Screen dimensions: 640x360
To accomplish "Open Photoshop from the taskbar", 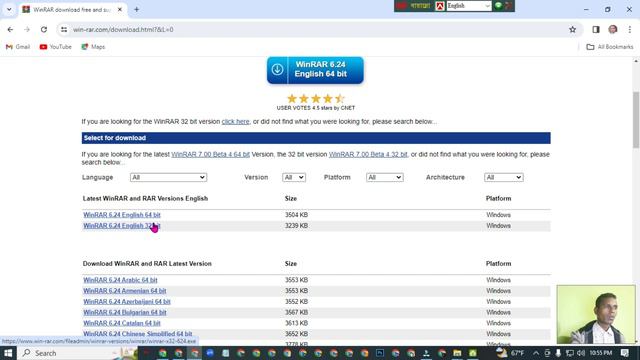I will pos(380,353).
